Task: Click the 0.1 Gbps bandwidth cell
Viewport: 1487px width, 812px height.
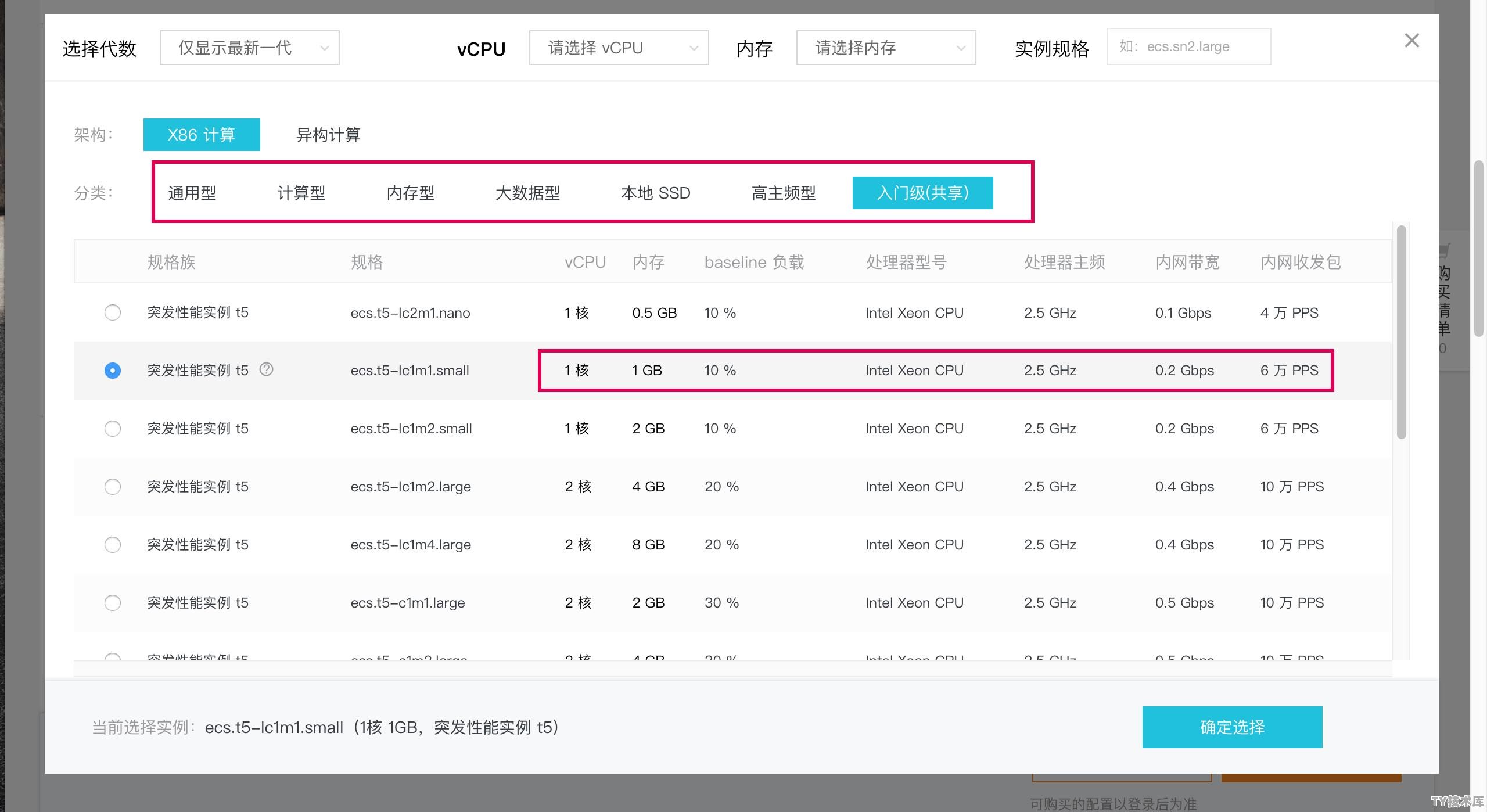Action: point(1183,312)
